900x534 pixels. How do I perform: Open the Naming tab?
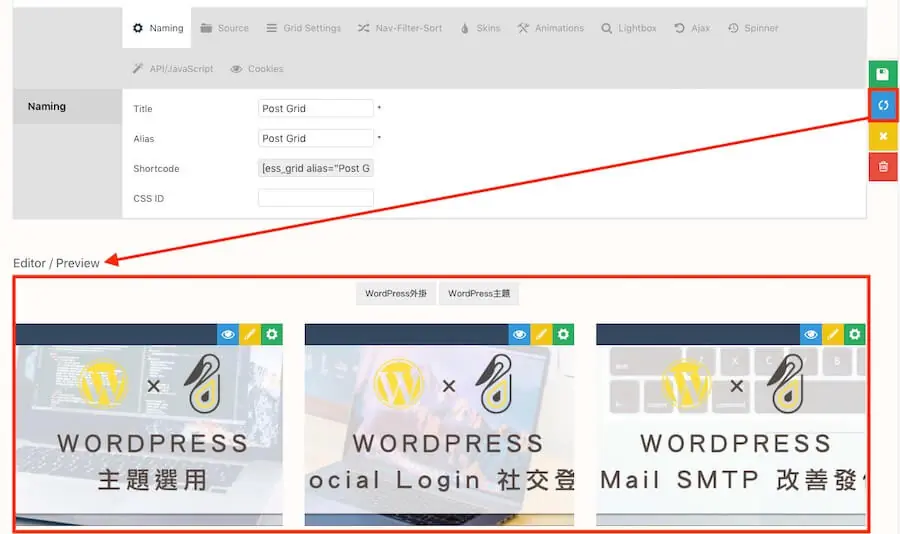click(157, 28)
